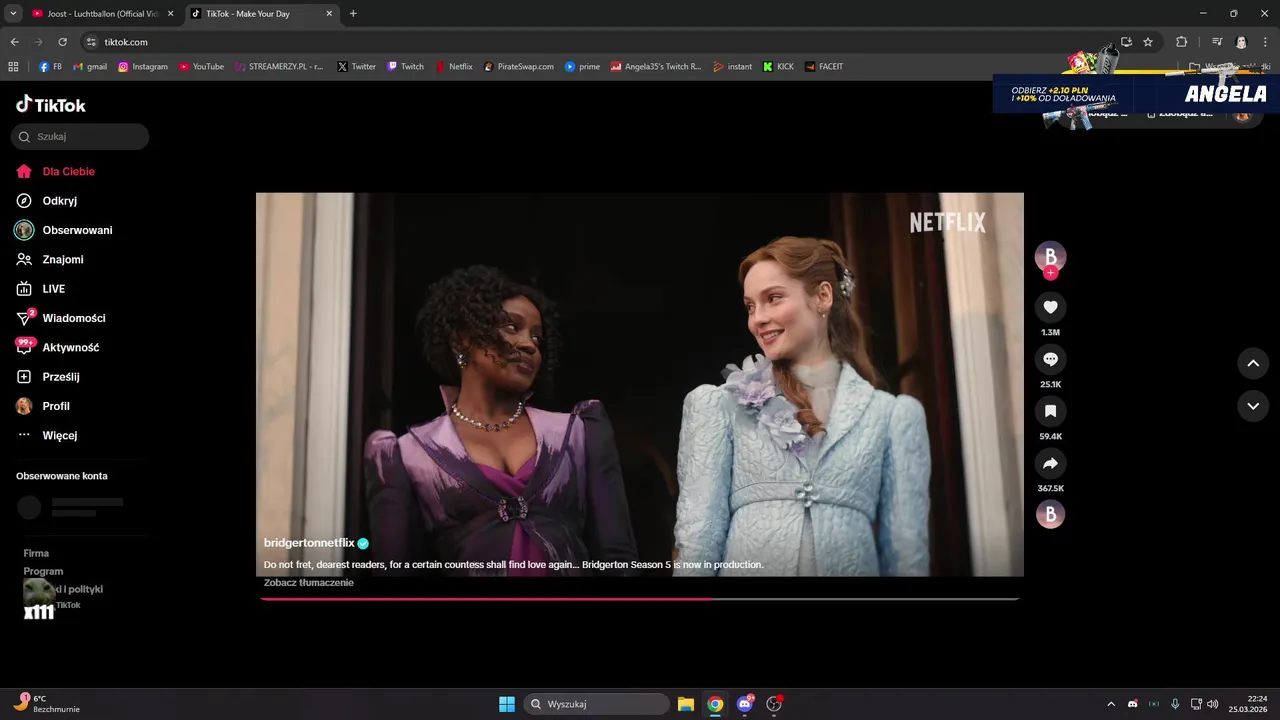
Task: Open the Chrome three-dot menu
Action: click(x=1265, y=42)
